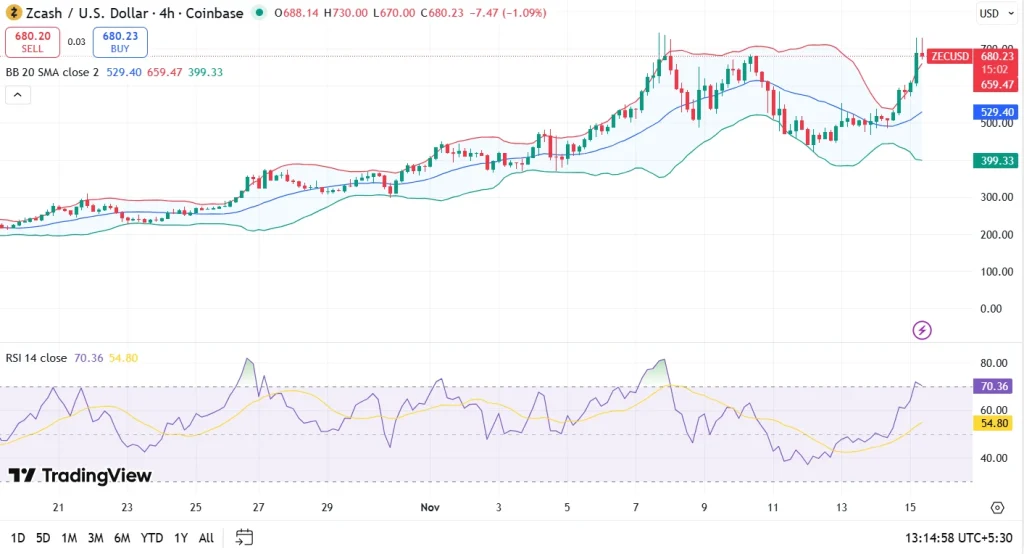The image size is (1024, 554).
Task: Select the YTD time range
Action: point(152,538)
